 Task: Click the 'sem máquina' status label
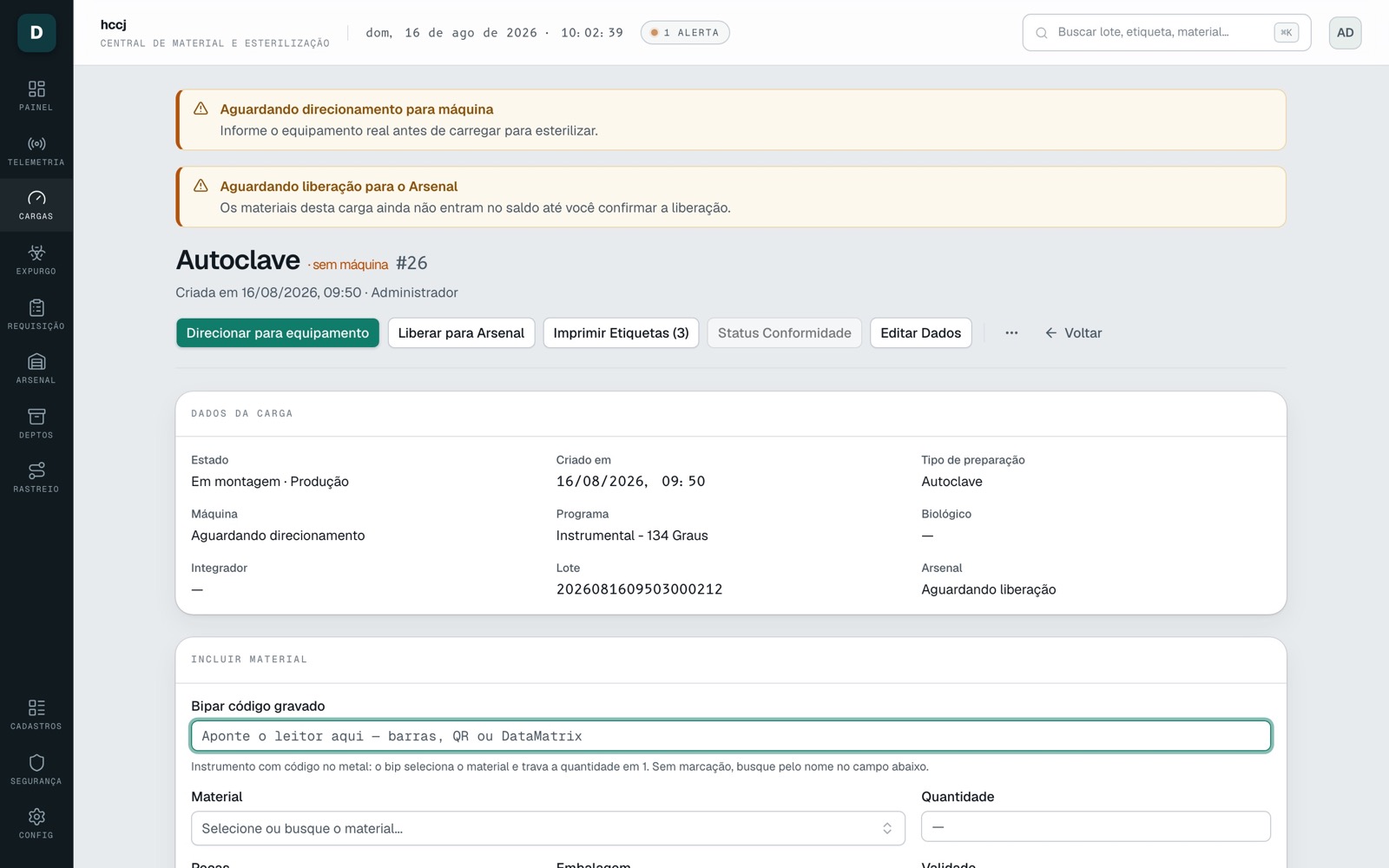click(350, 265)
